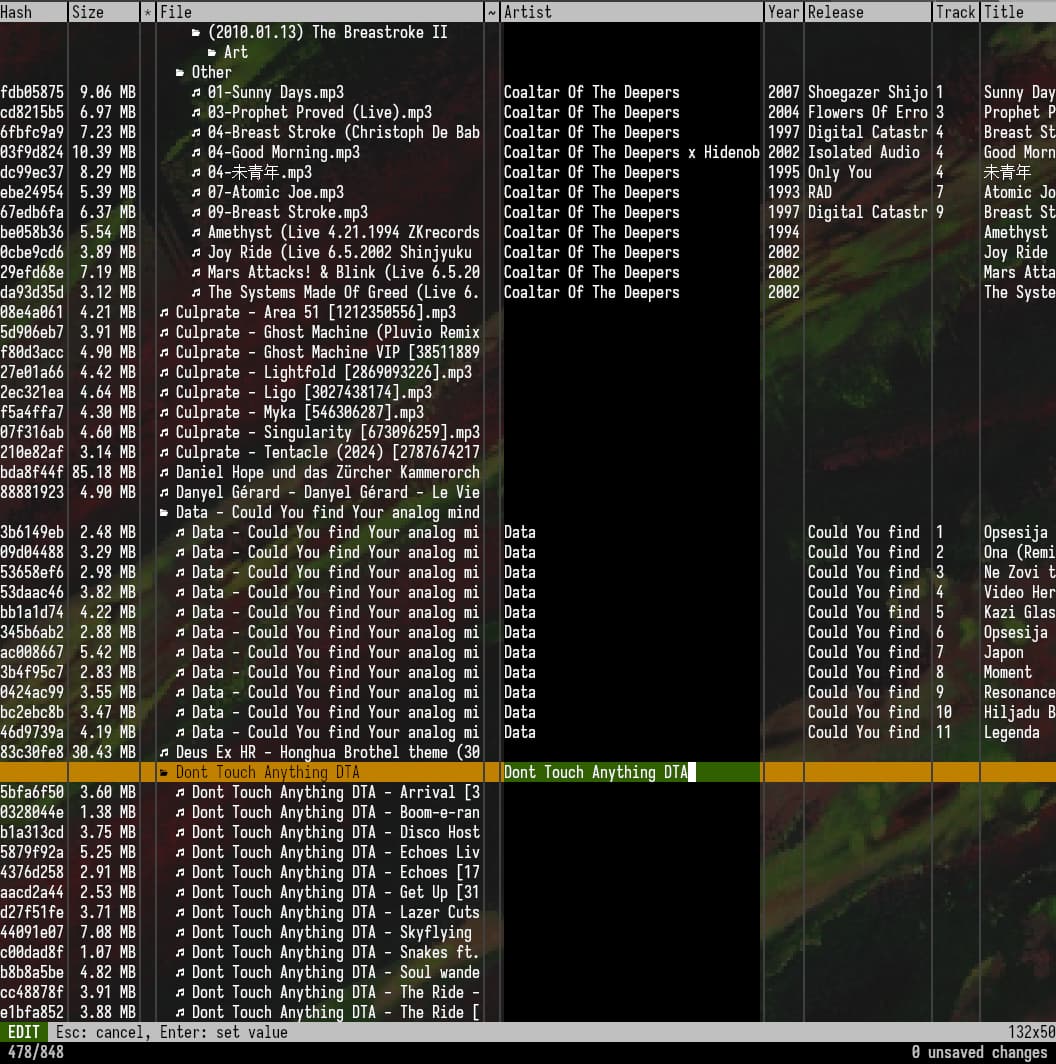Click the Track column header
The image size is (1056, 1064).
tap(955, 12)
